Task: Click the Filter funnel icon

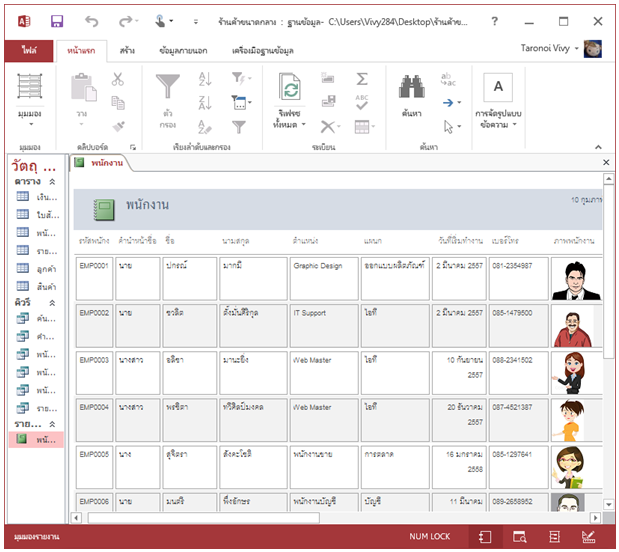Action: pyautogui.click(x=167, y=88)
